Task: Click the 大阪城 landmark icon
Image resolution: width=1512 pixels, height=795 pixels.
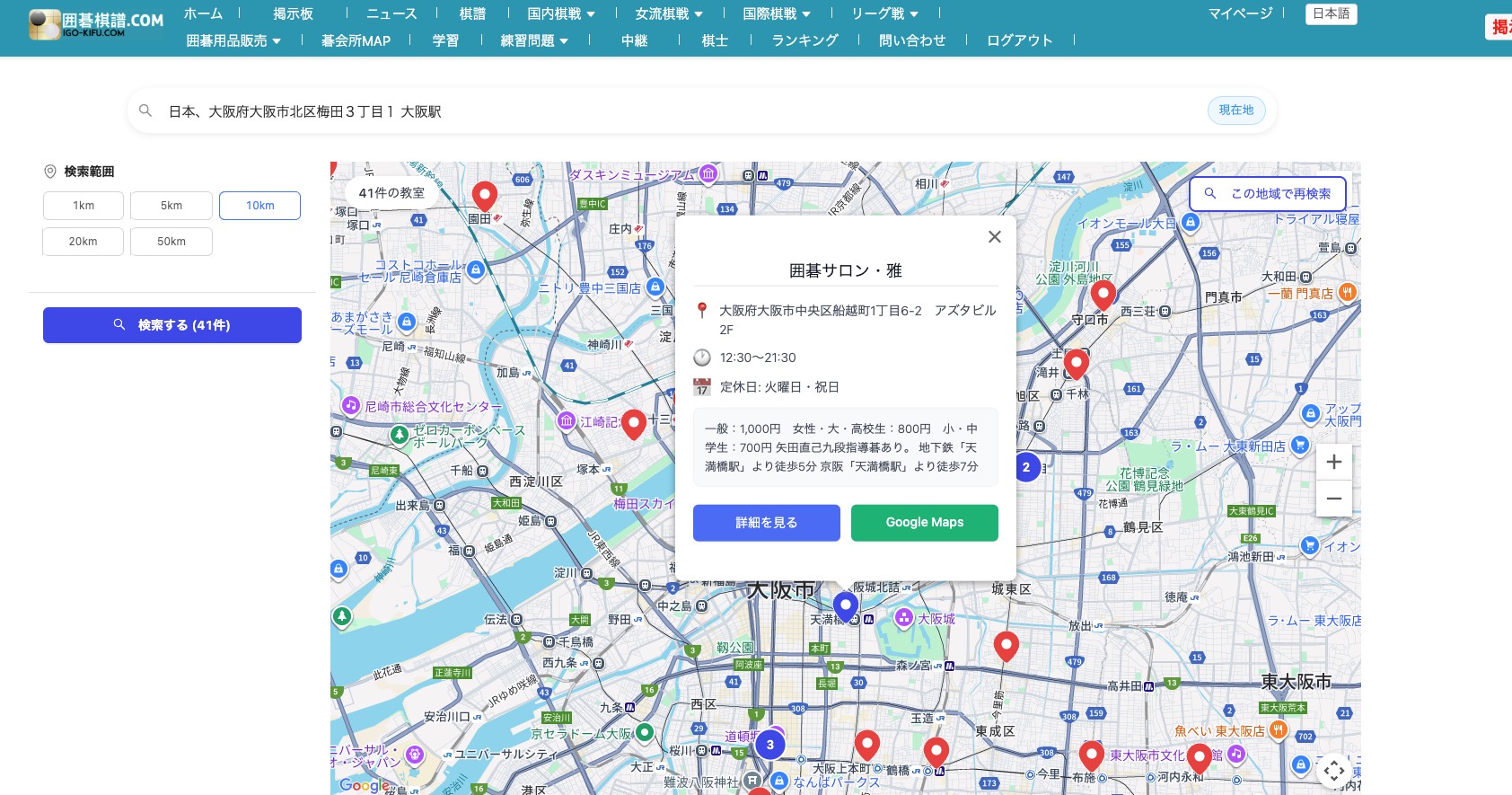Action: 904,618
